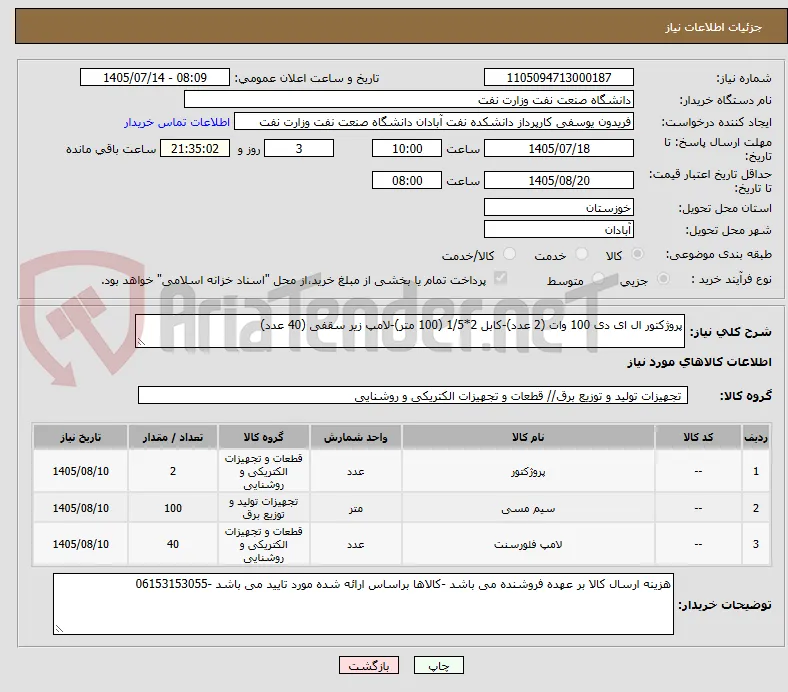Click the ساعت باقی مانده label

(111, 149)
